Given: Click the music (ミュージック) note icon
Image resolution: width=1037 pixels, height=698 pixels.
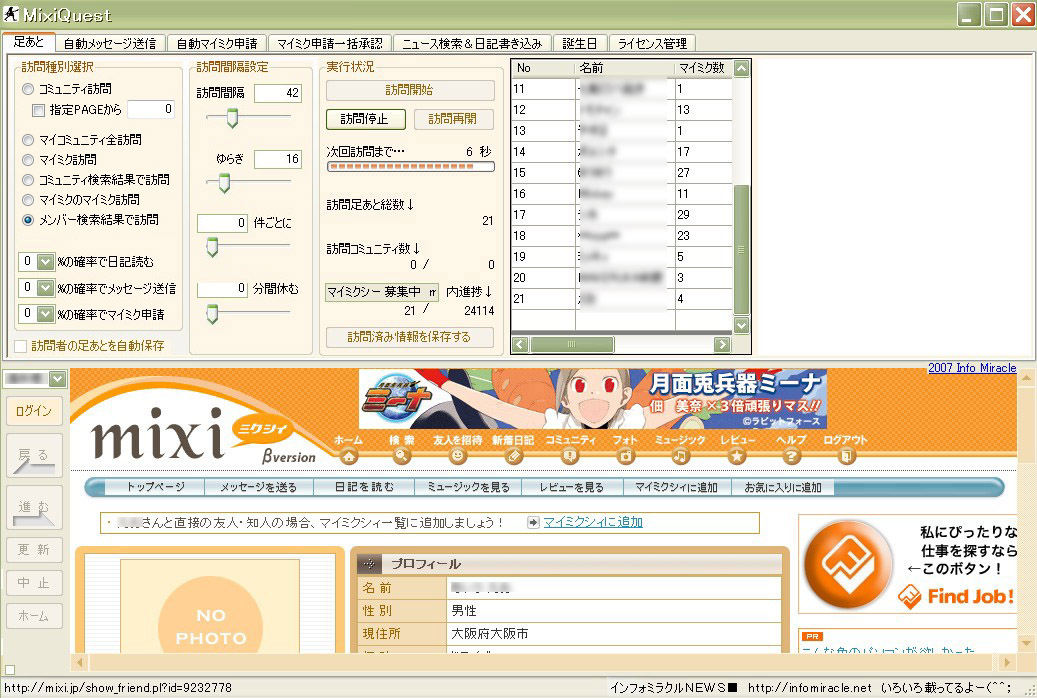Looking at the screenshot, I should [680, 456].
